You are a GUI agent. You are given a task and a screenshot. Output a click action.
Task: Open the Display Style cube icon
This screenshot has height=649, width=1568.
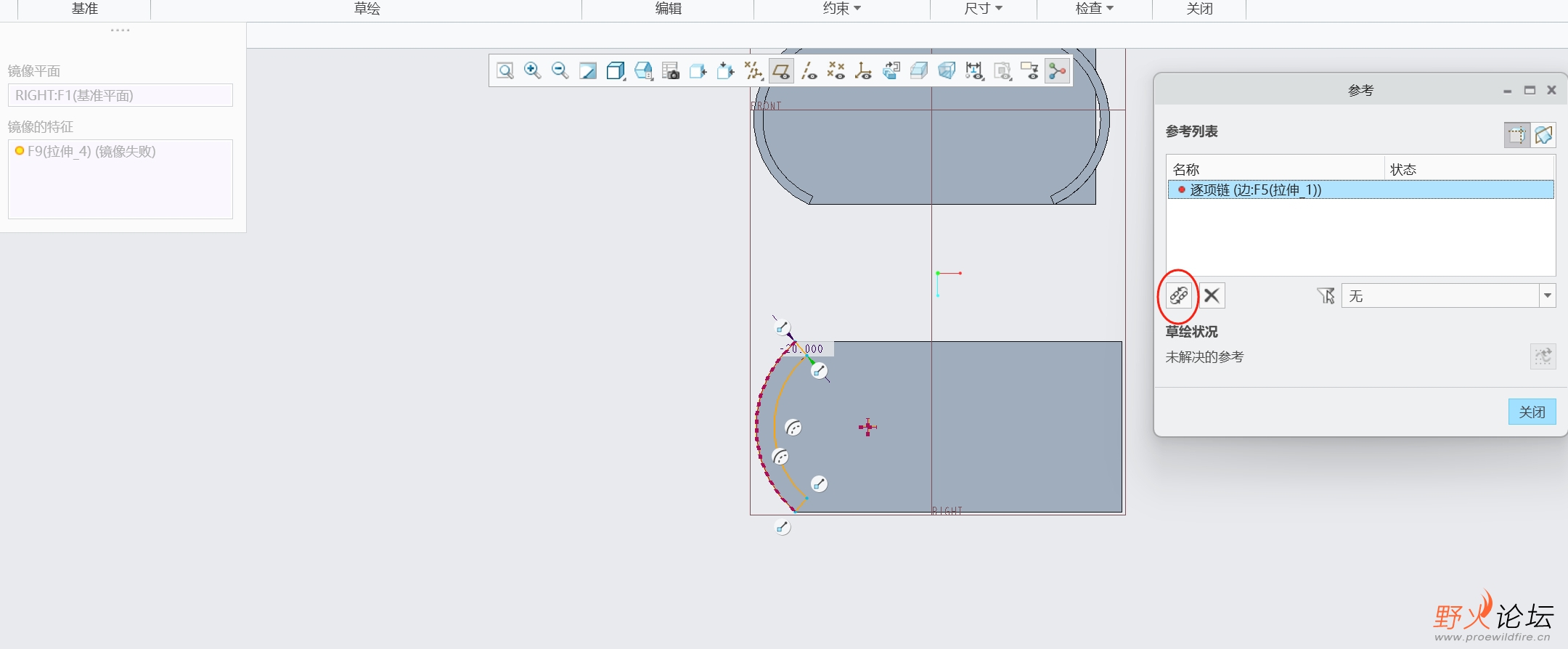(616, 70)
